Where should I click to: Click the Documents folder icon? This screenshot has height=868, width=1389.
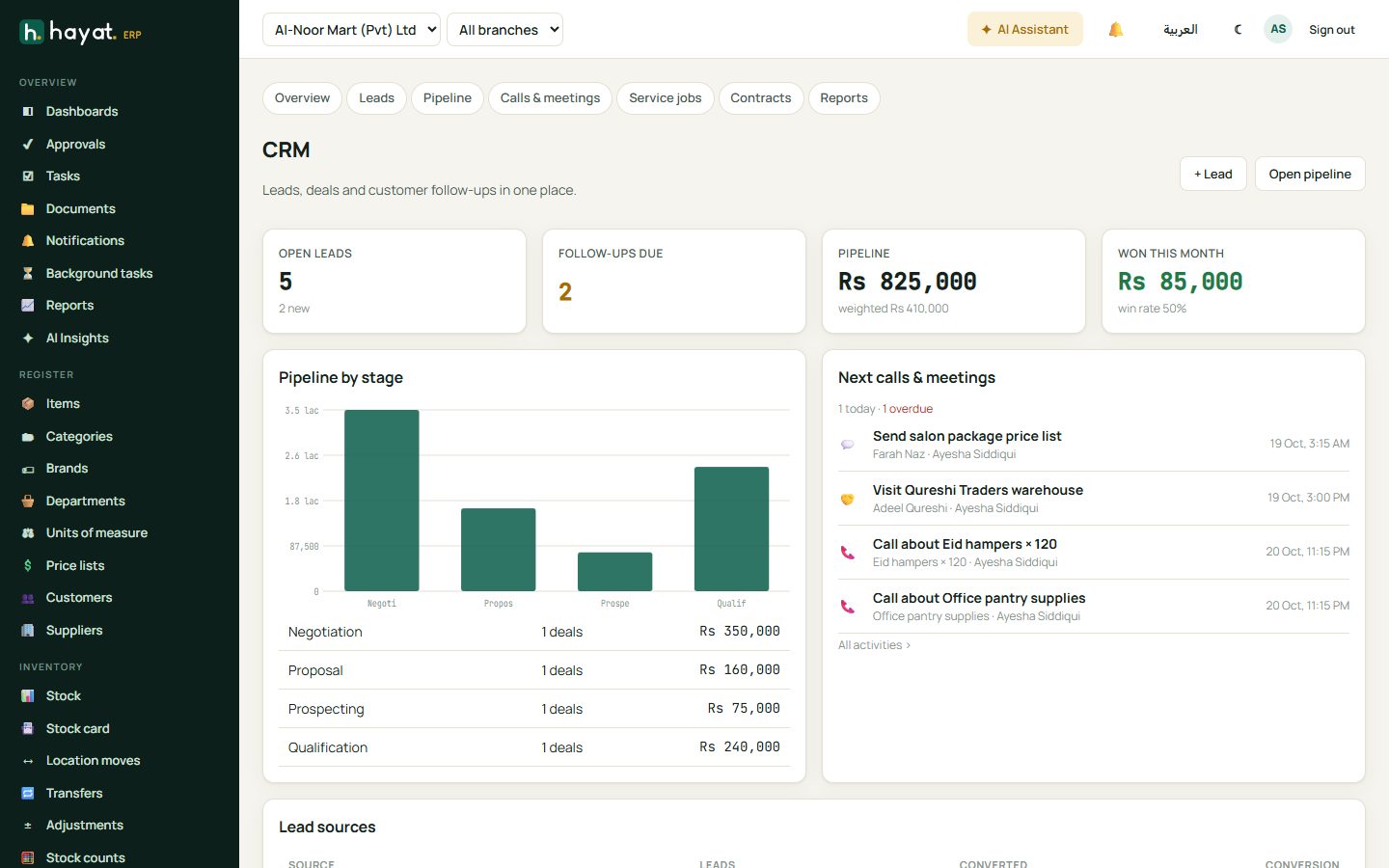click(28, 209)
